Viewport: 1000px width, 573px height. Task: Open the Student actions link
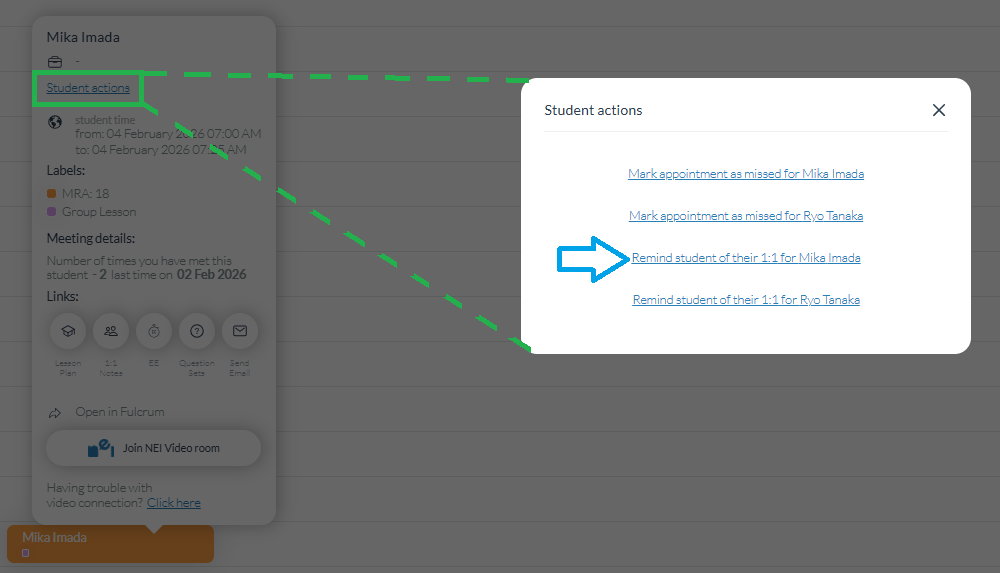click(x=88, y=88)
